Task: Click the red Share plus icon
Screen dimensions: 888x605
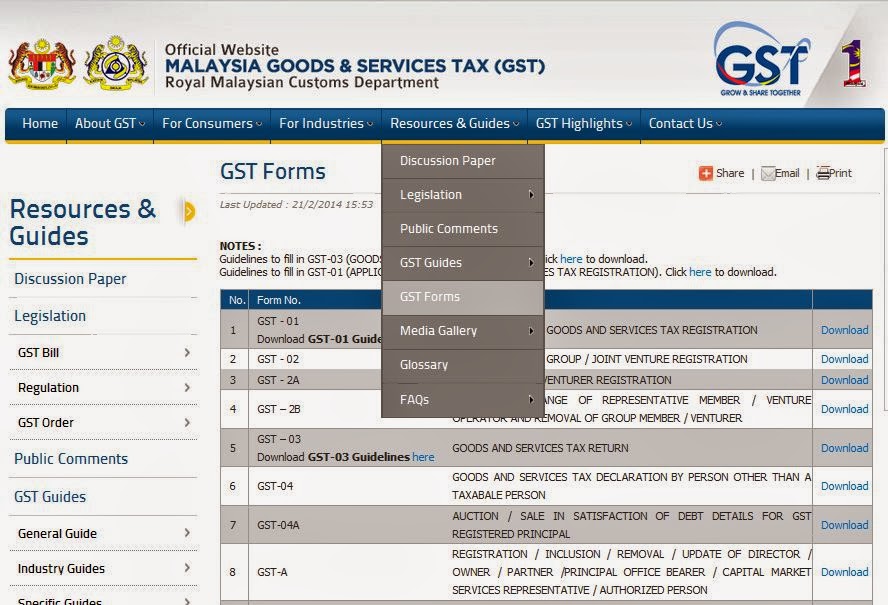Action: tap(706, 173)
